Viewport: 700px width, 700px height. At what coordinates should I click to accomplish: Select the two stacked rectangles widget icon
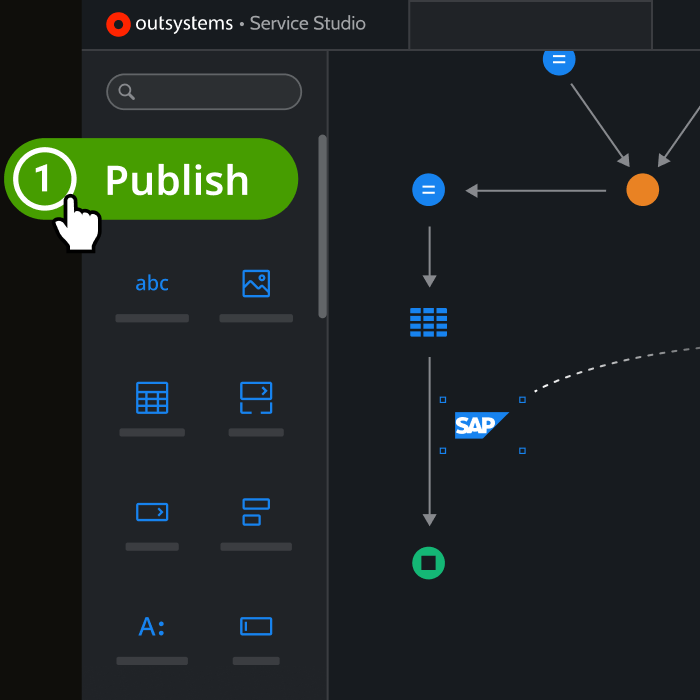click(256, 512)
